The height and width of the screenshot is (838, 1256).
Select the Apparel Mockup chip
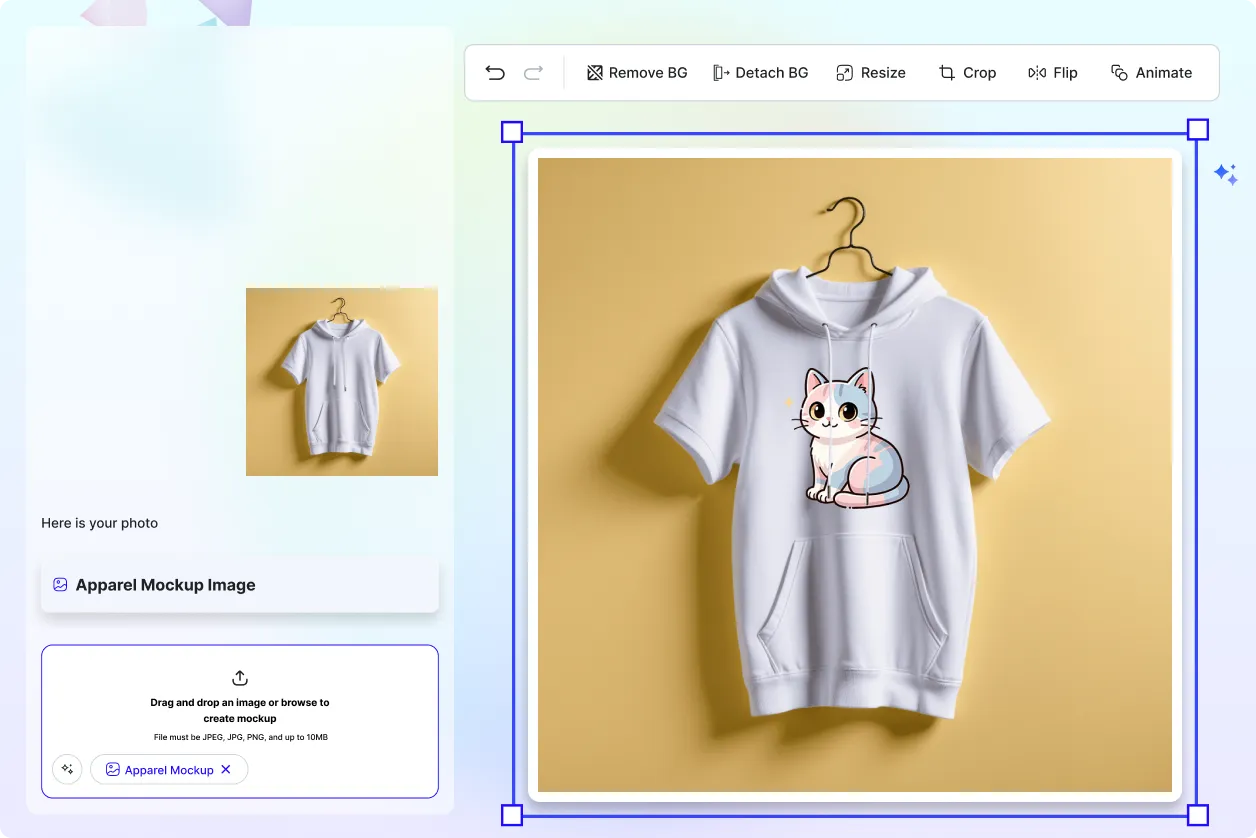(168, 769)
